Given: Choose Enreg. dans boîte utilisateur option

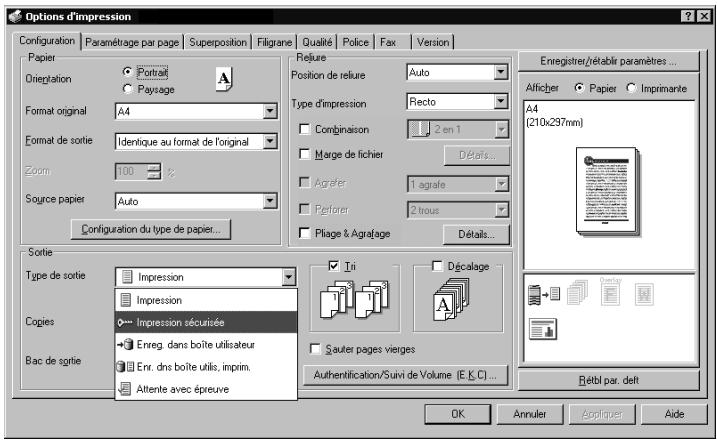Looking at the screenshot, I should tap(206, 345).
